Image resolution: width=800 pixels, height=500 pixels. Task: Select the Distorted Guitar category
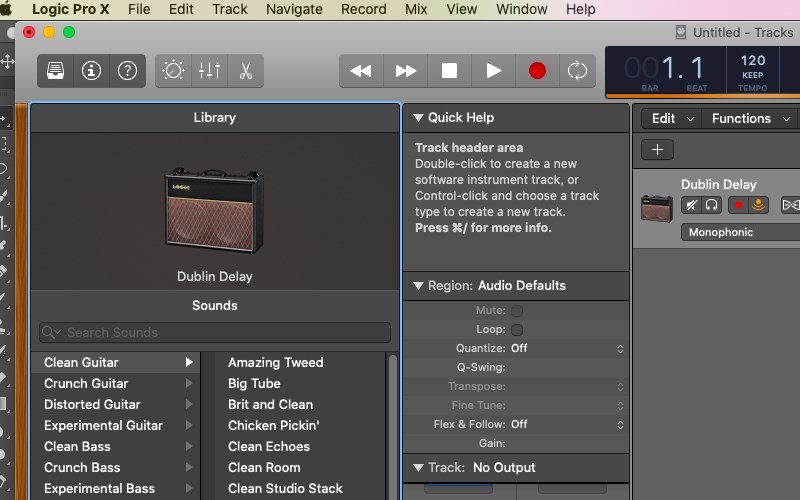click(115, 405)
